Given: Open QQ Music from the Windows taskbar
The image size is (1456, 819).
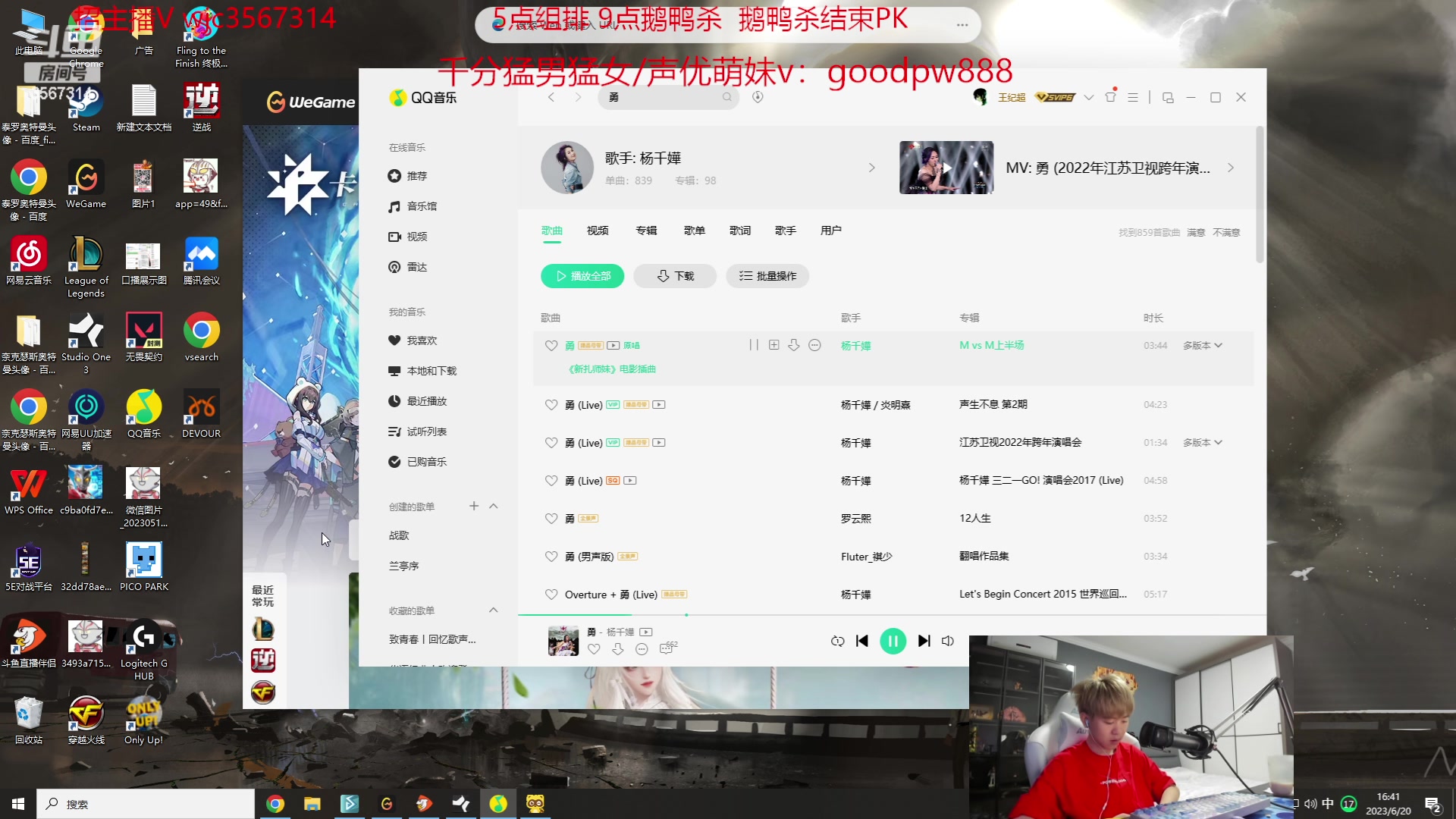Looking at the screenshot, I should tap(498, 804).
